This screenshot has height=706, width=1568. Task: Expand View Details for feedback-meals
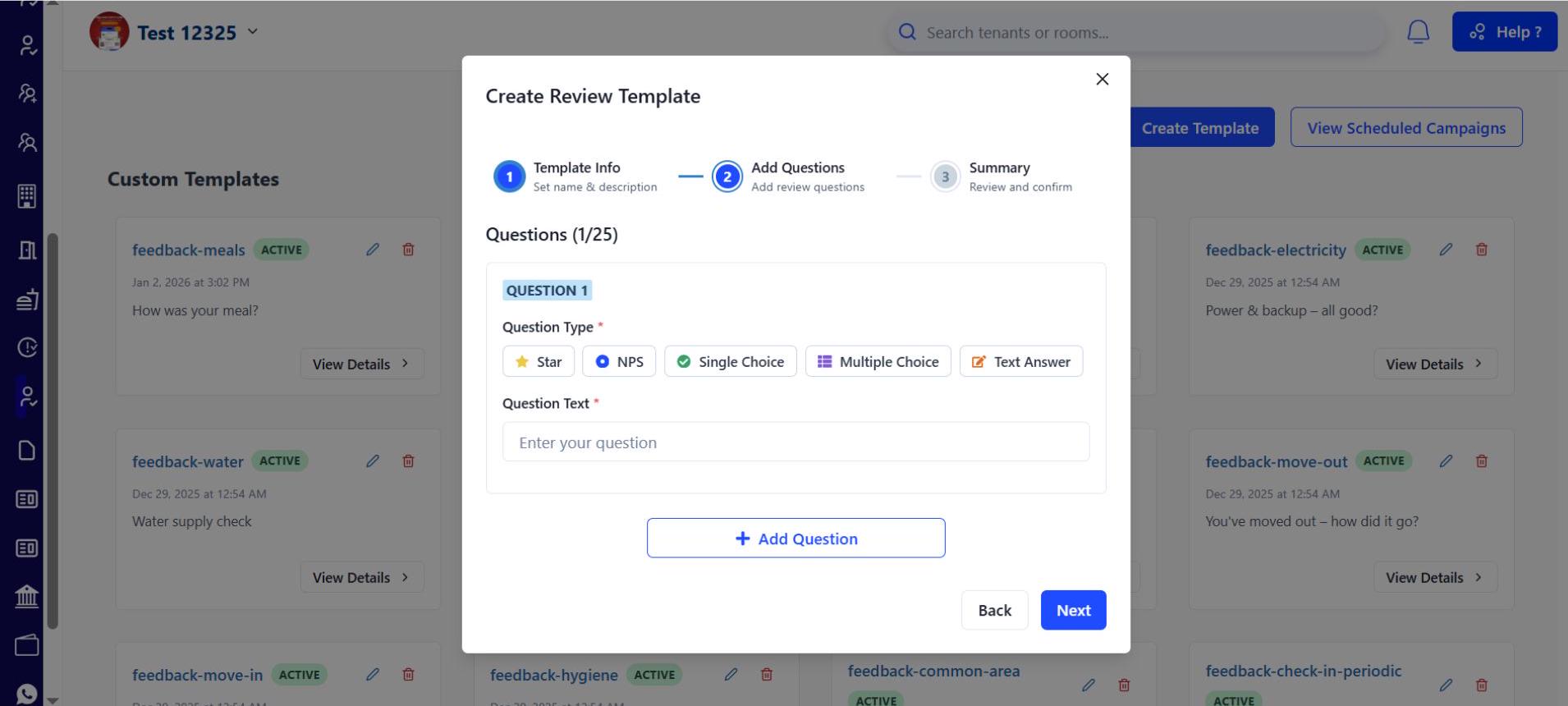pyautogui.click(x=361, y=364)
